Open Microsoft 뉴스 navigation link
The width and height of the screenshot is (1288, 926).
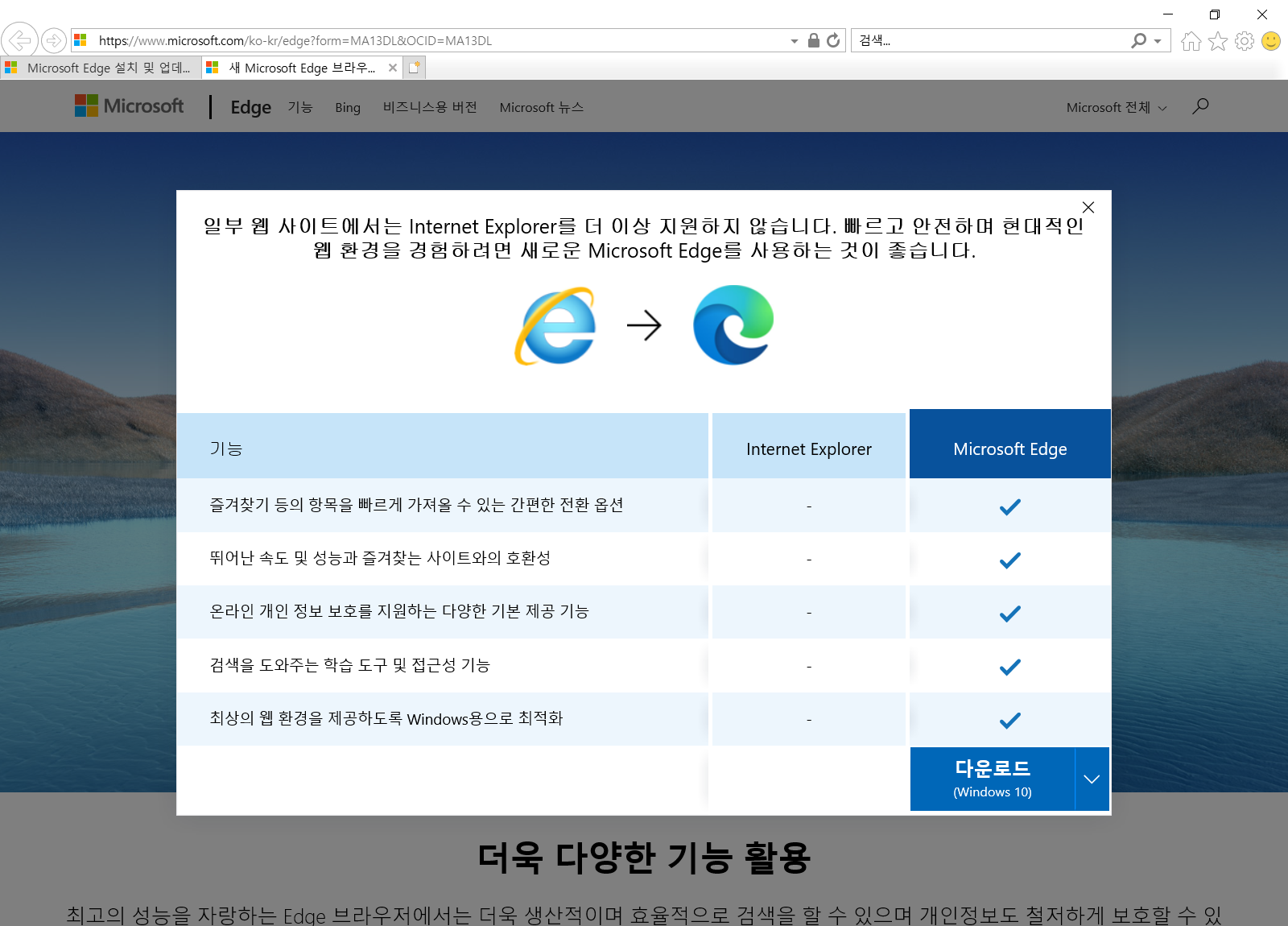pos(541,107)
